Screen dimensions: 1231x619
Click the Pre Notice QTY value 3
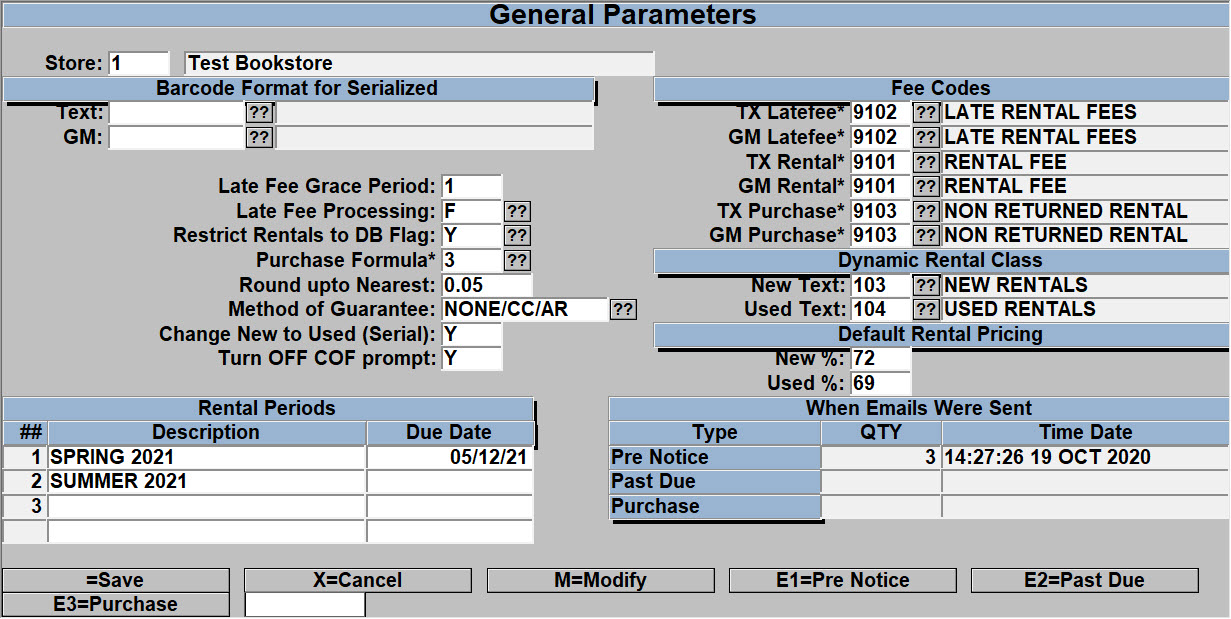pyautogui.click(x=881, y=457)
